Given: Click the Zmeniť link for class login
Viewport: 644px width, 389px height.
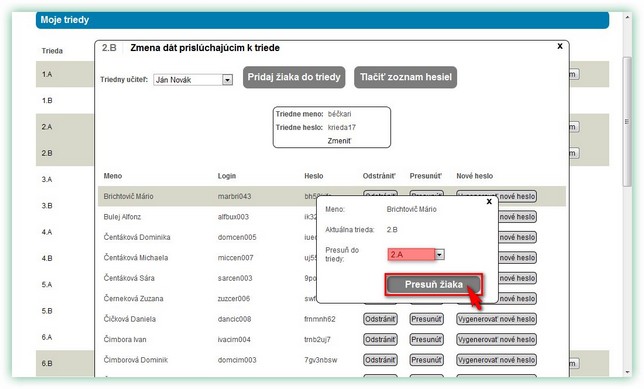Looking at the screenshot, I should tap(339, 141).
